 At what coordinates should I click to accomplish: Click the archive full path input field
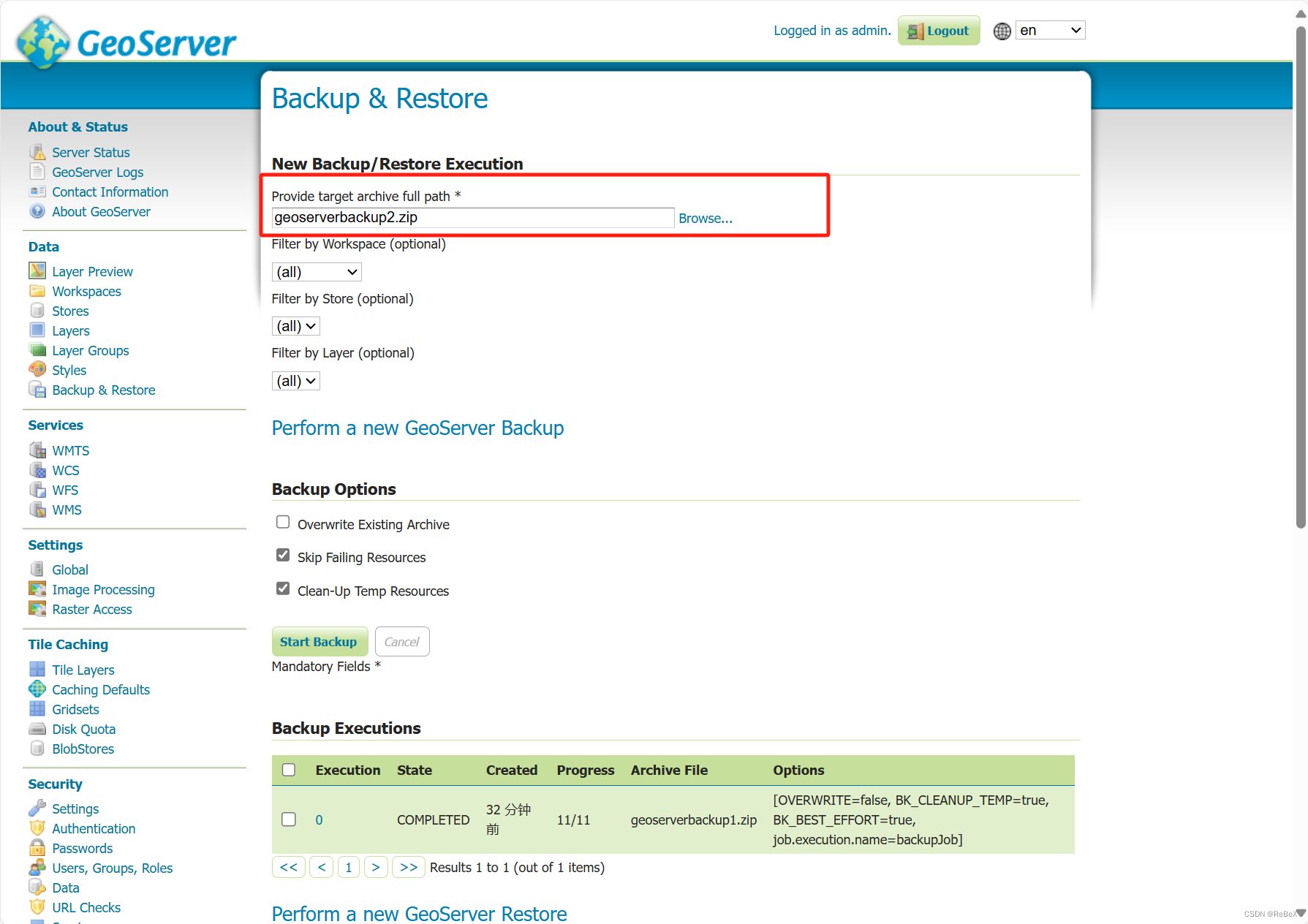click(473, 217)
